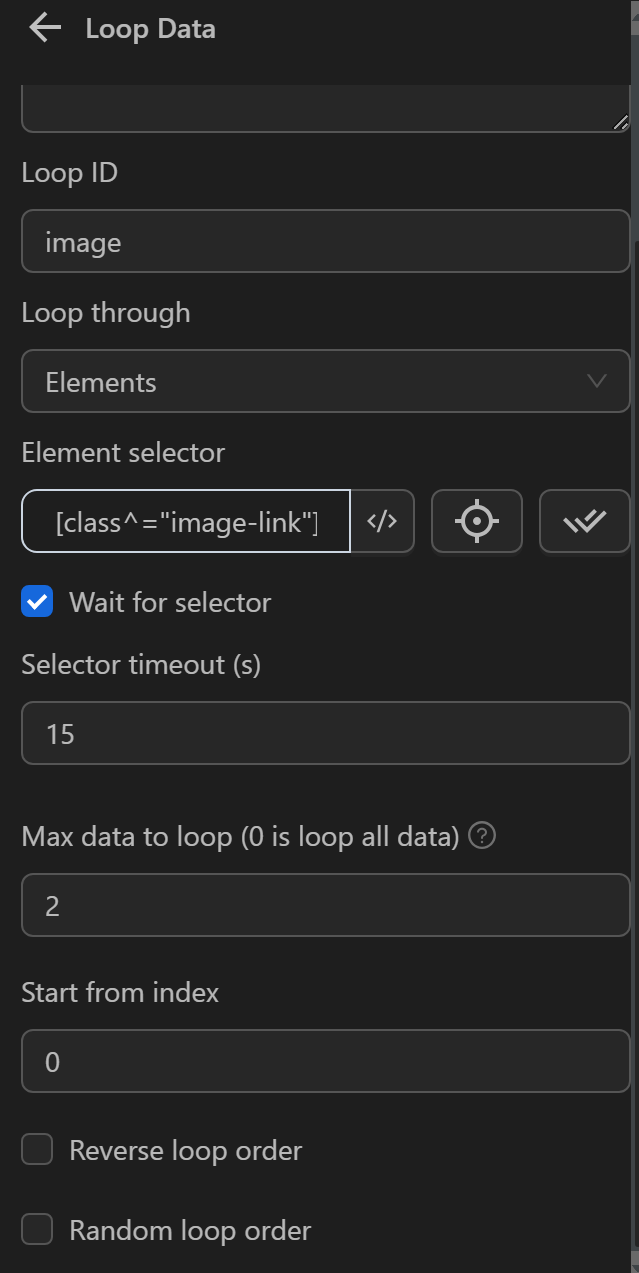
Task: Click the Max data to loop field
Action: coord(325,906)
